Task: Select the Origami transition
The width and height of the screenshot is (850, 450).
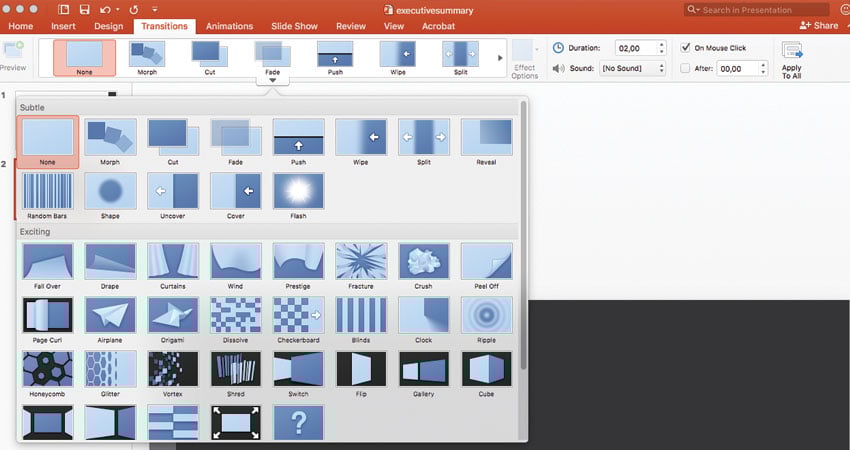Action: pos(173,320)
